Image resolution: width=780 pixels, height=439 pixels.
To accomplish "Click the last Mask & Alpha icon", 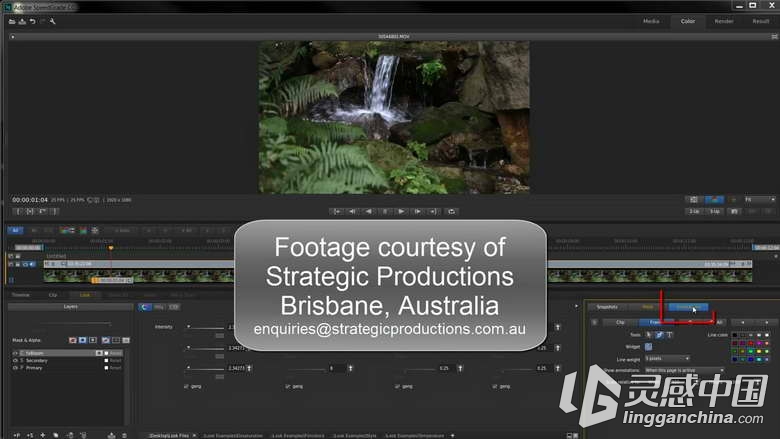I will point(126,340).
